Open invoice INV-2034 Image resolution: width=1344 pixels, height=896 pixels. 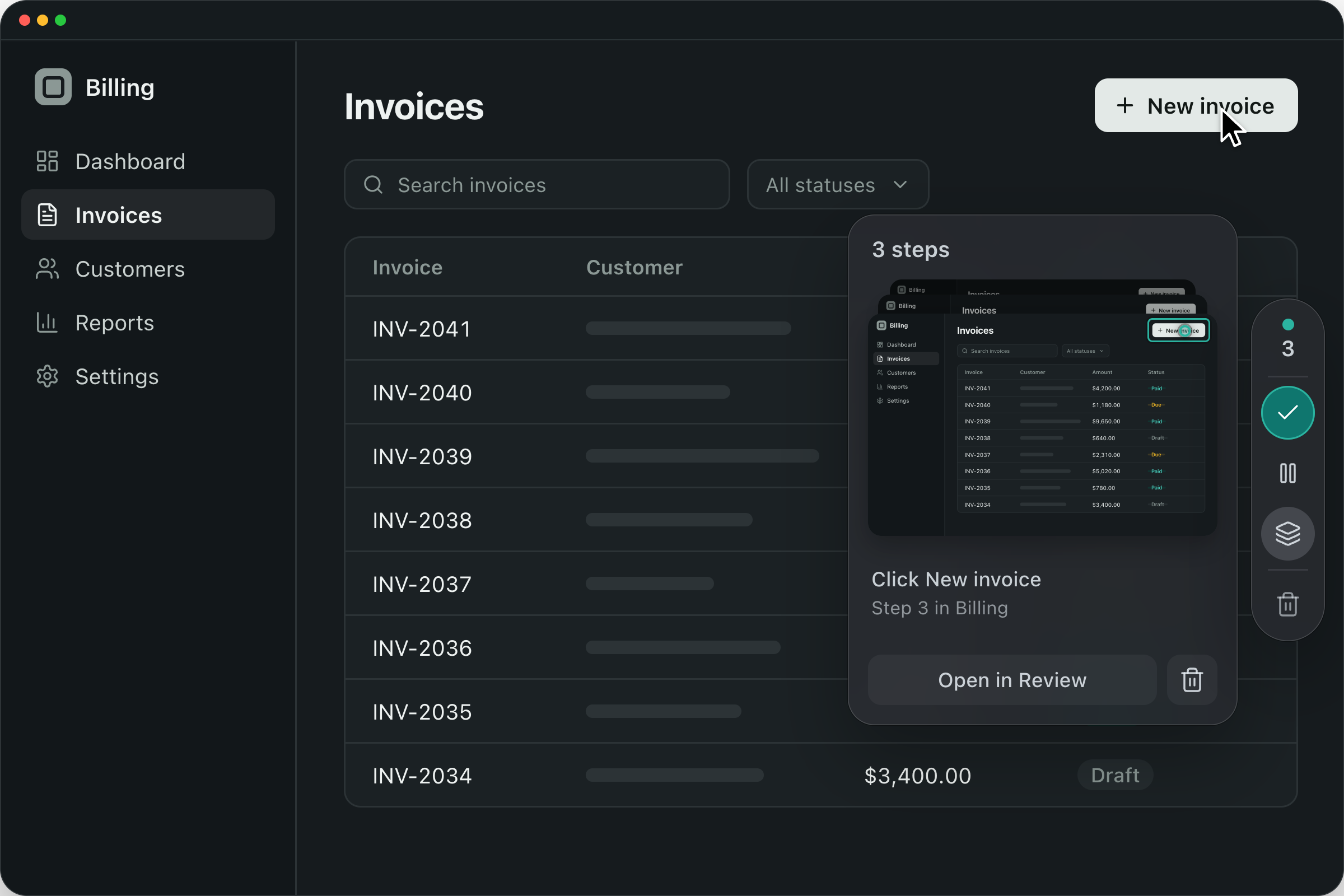[x=820, y=776]
